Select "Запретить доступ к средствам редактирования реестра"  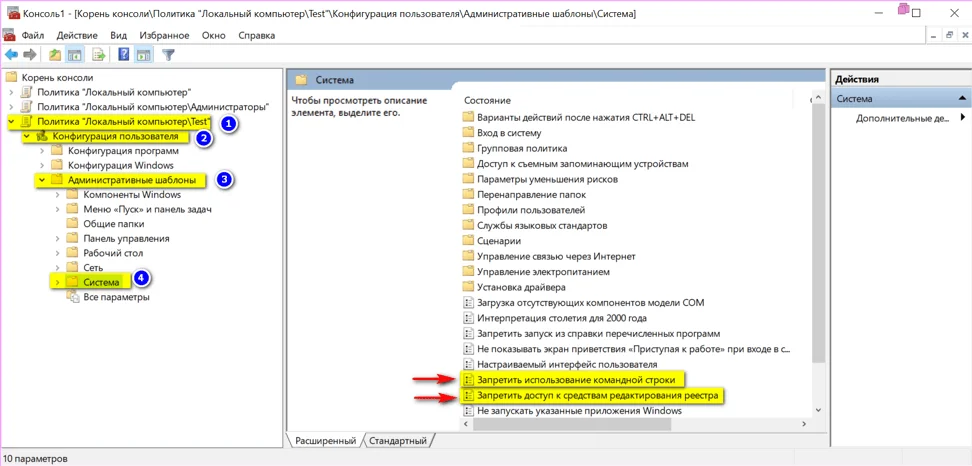point(598,396)
